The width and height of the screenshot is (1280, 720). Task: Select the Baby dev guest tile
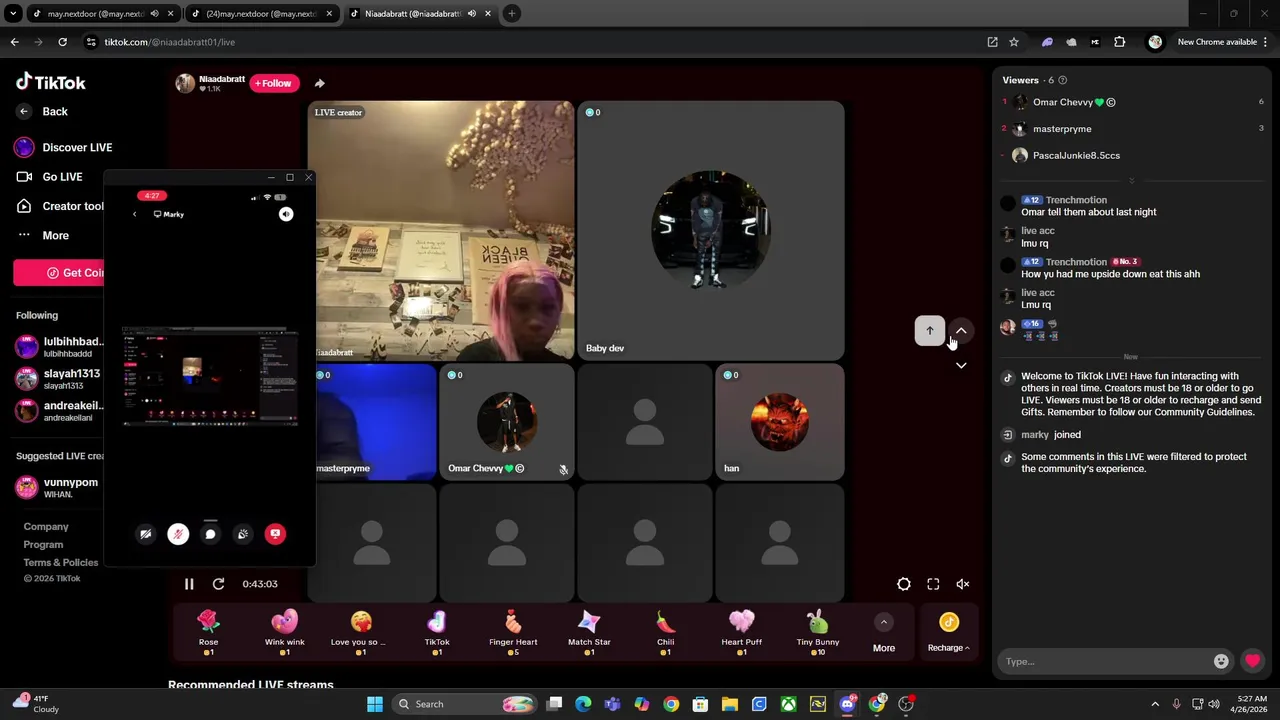click(x=711, y=230)
